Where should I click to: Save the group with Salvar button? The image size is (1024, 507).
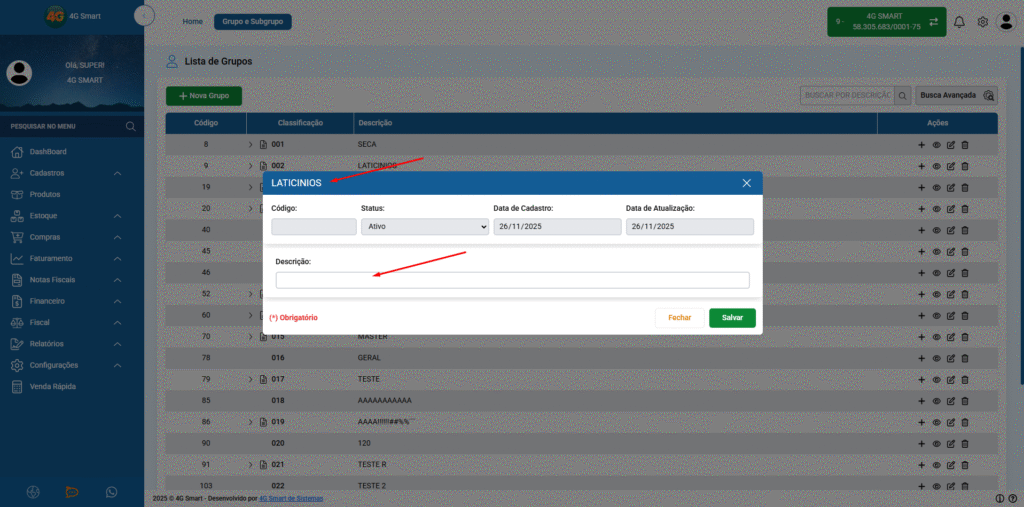point(732,318)
